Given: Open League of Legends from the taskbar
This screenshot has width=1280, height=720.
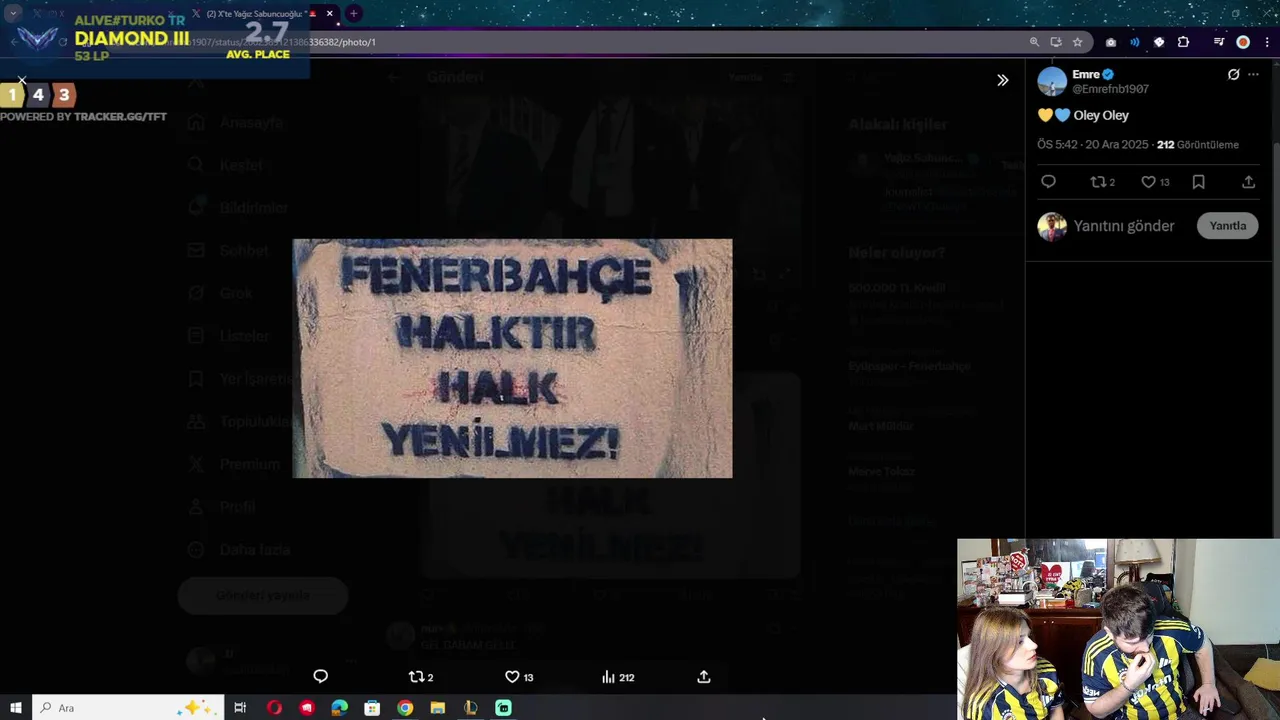Looking at the screenshot, I should point(470,708).
